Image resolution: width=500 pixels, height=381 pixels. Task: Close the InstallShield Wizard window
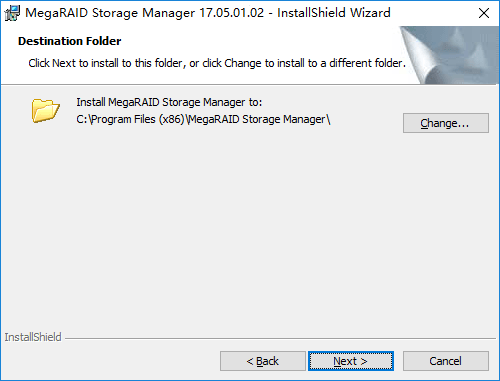pos(484,13)
